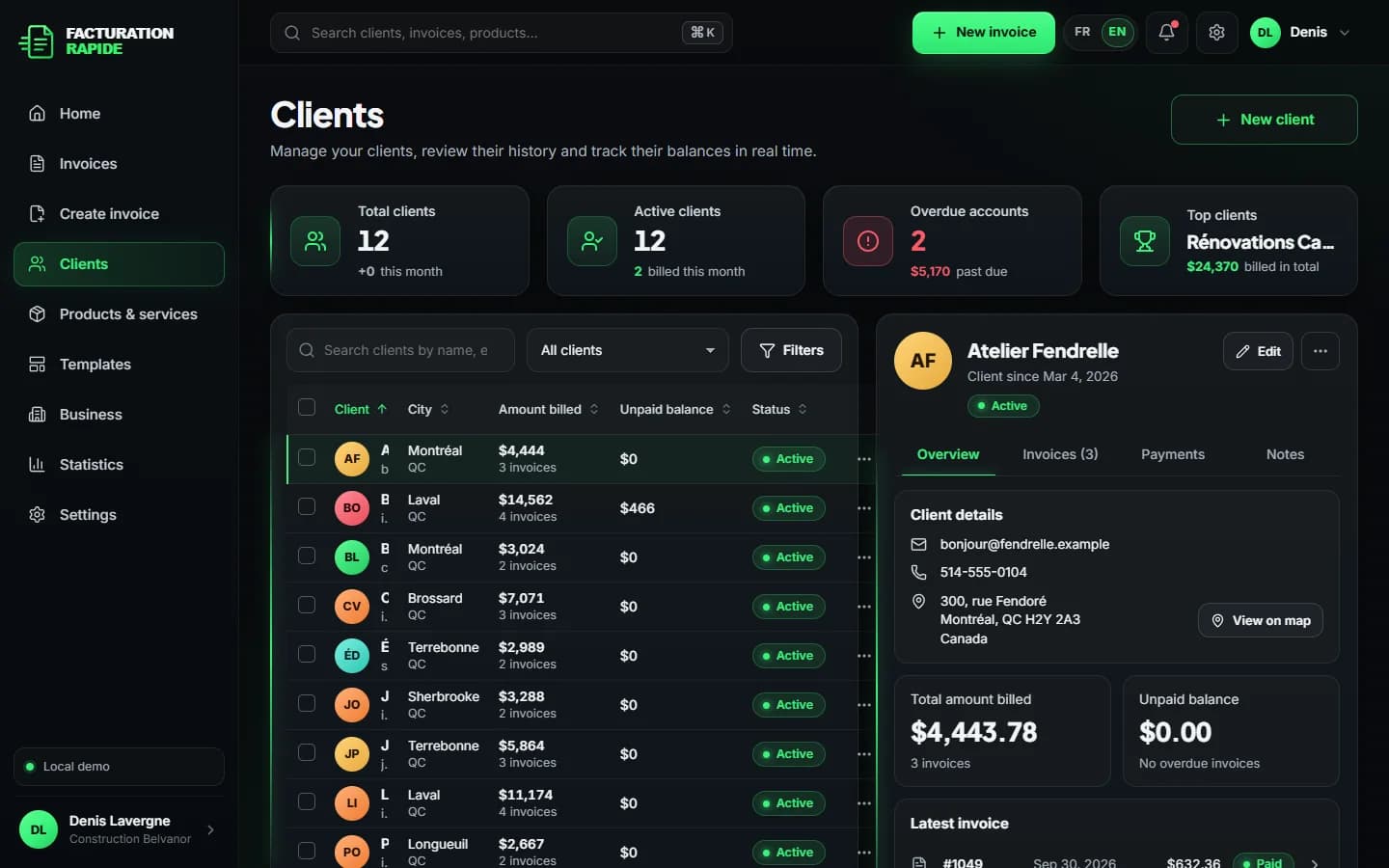Go to Statistics in the sidebar
The image size is (1389, 868).
(119, 465)
